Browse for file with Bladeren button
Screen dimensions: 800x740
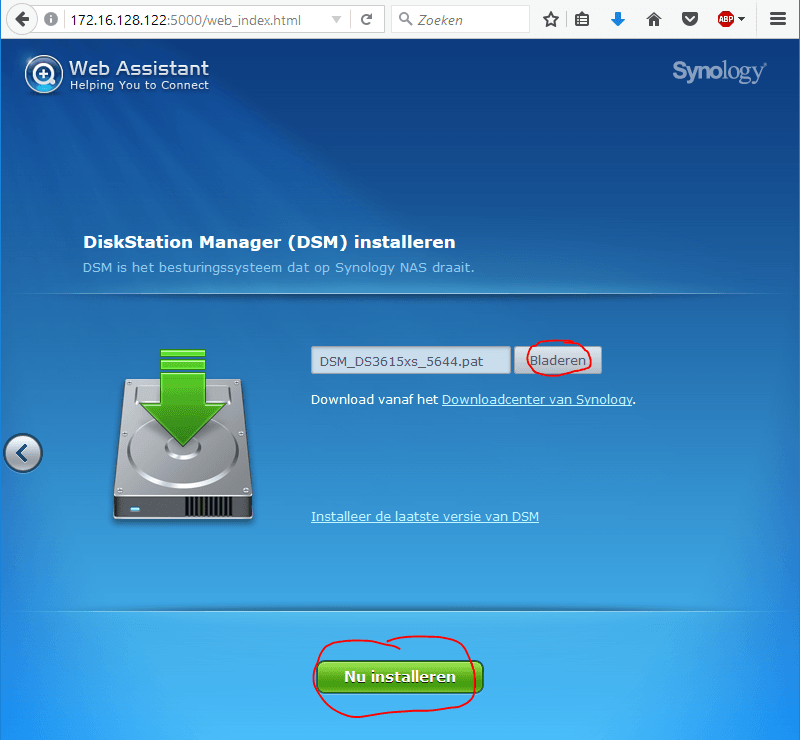click(x=558, y=360)
